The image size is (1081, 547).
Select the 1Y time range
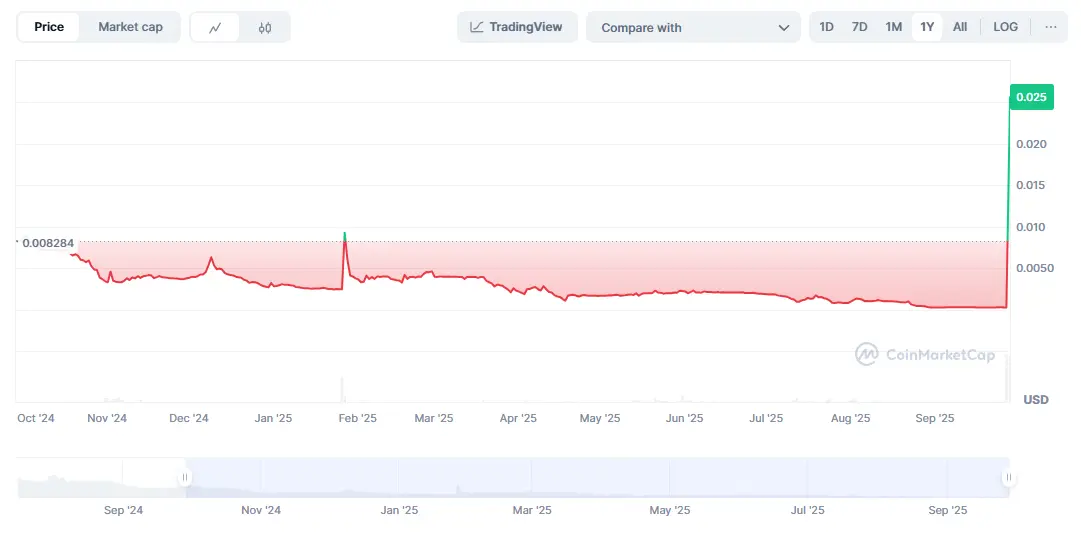(927, 27)
